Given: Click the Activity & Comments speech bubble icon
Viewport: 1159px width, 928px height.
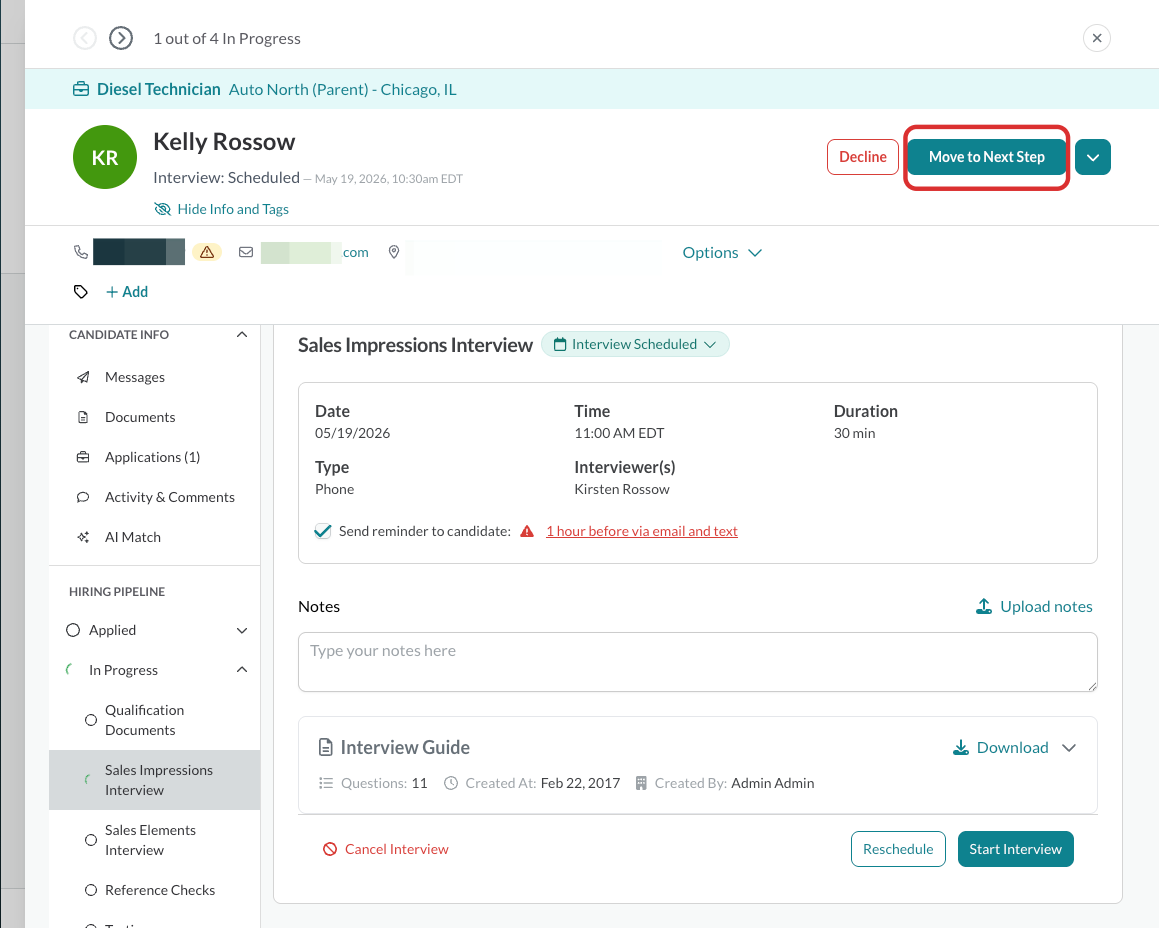Looking at the screenshot, I should pos(84,497).
